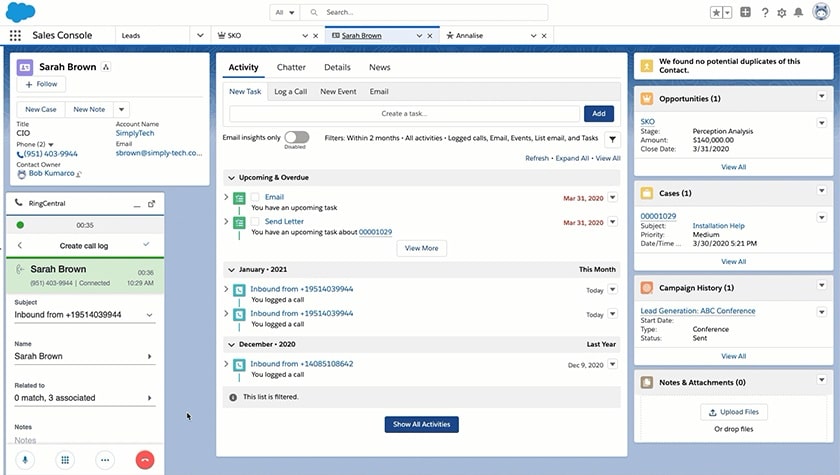840x475 pixels.
Task: Open the user profile avatar
Action: (x=821, y=11)
